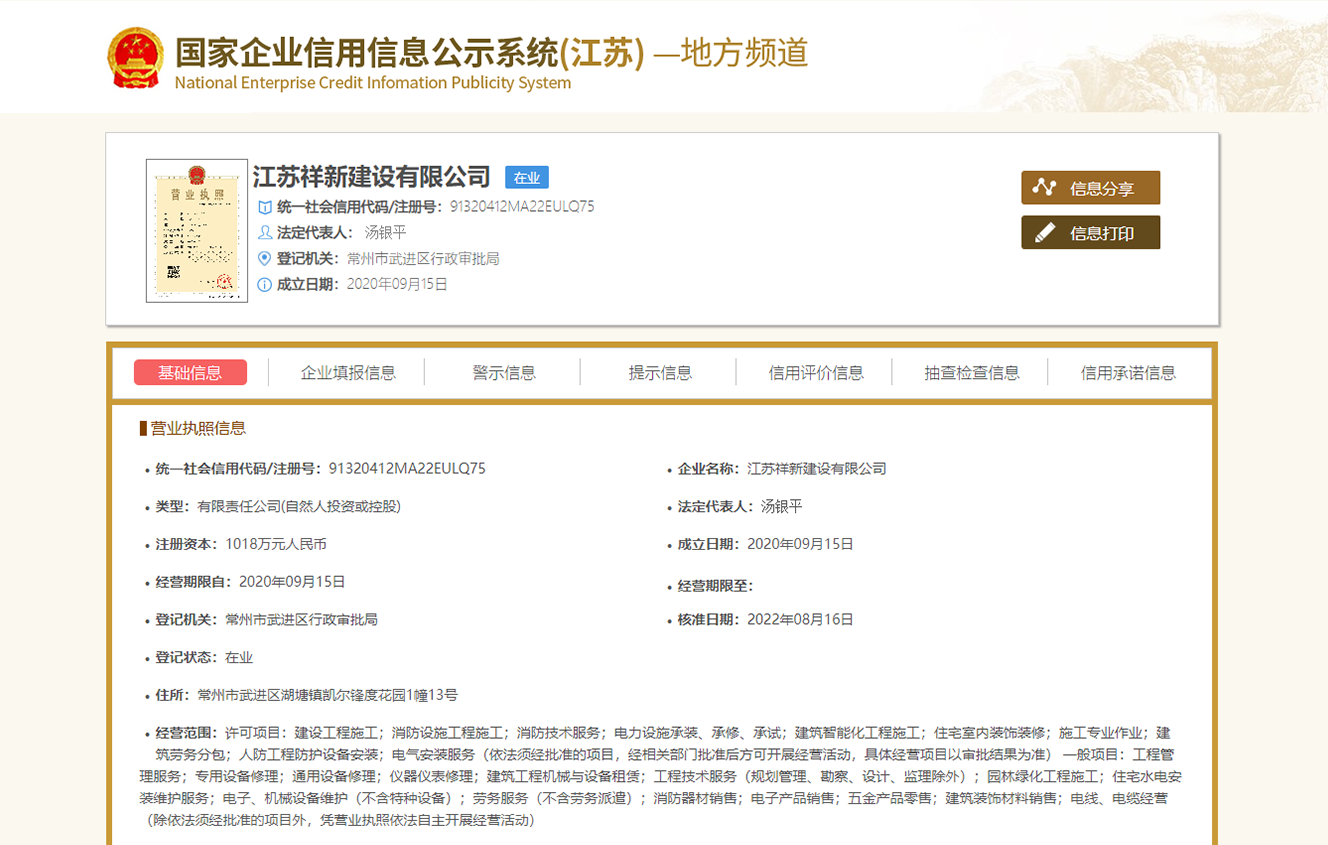Switch to the 企业填报信息 tab

pos(348,373)
